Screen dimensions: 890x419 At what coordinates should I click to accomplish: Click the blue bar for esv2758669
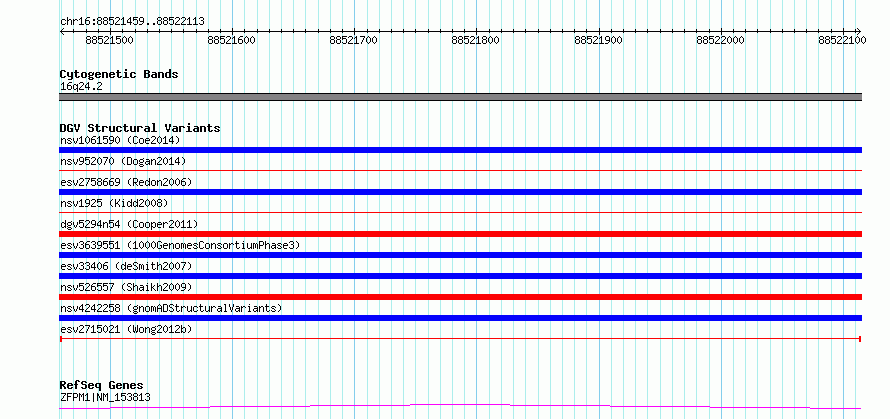click(460, 192)
